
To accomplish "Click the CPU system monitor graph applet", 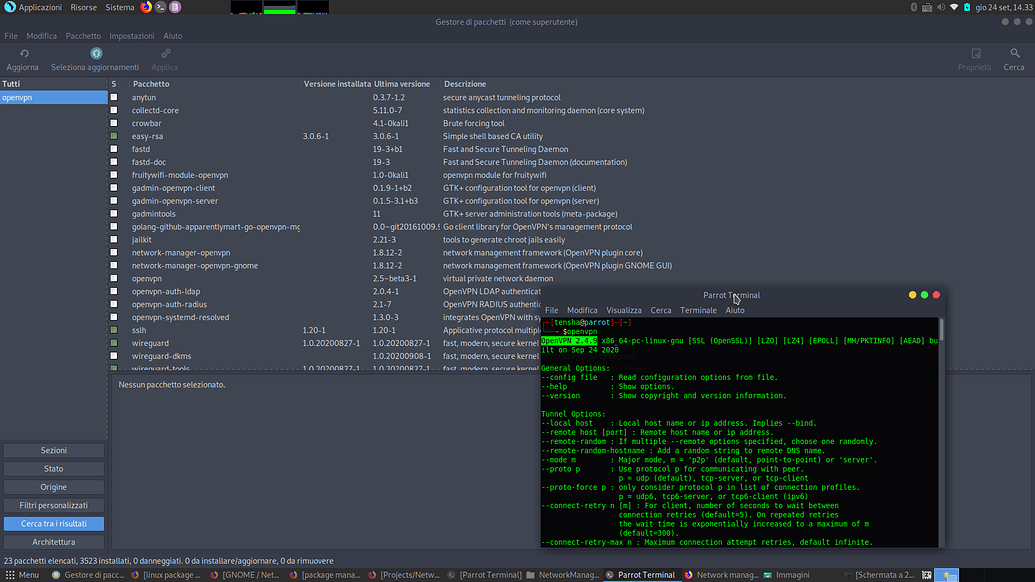I will click(x=246, y=7).
